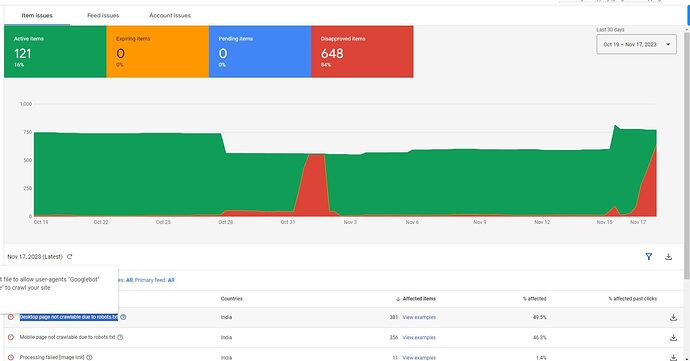Click the % affected past clicks header
The height and width of the screenshot is (361, 690).
pyautogui.click(x=633, y=298)
